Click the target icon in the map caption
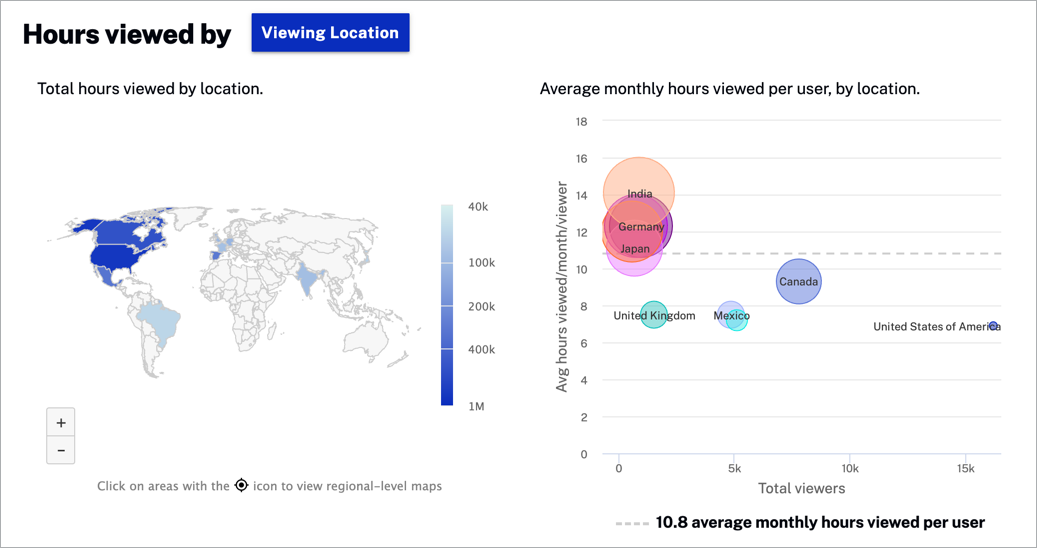The width and height of the screenshot is (1037, 548). point(241,486)
